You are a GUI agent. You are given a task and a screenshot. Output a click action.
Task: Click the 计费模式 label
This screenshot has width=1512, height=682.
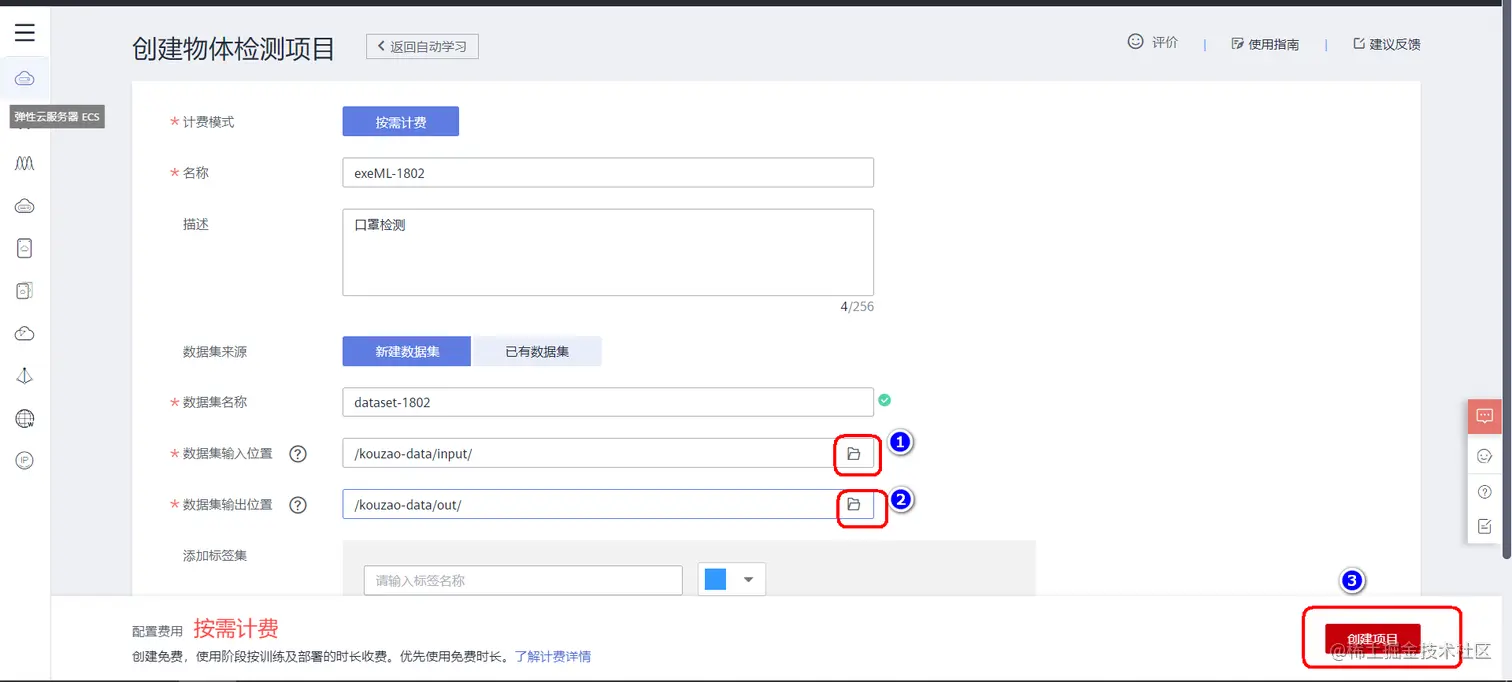[x=208, y=122]
